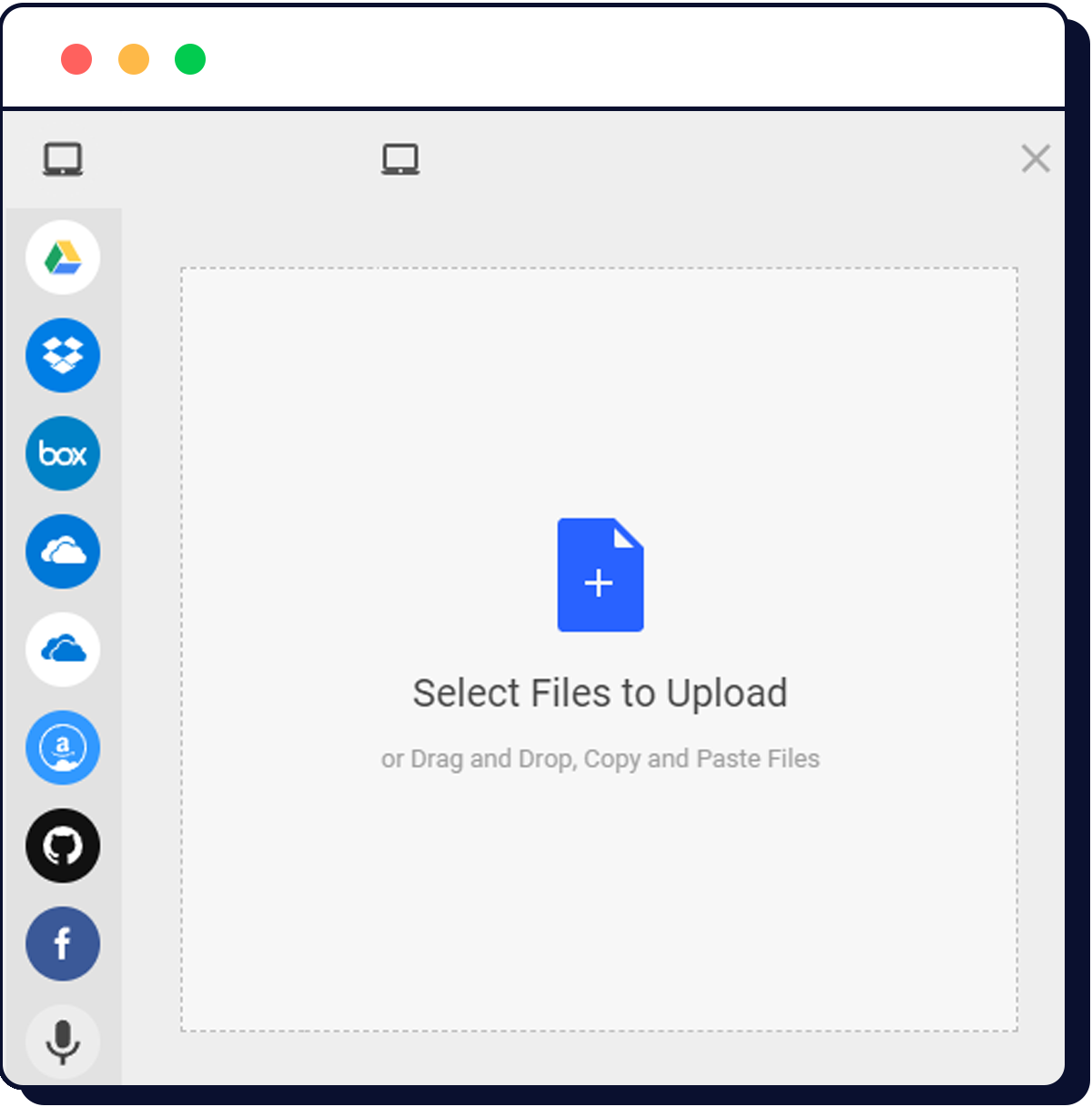This screenshot has height=1107, width=1092.
Task: Select Amazon Cloud Drive source
Action: (x=62, y=747)
